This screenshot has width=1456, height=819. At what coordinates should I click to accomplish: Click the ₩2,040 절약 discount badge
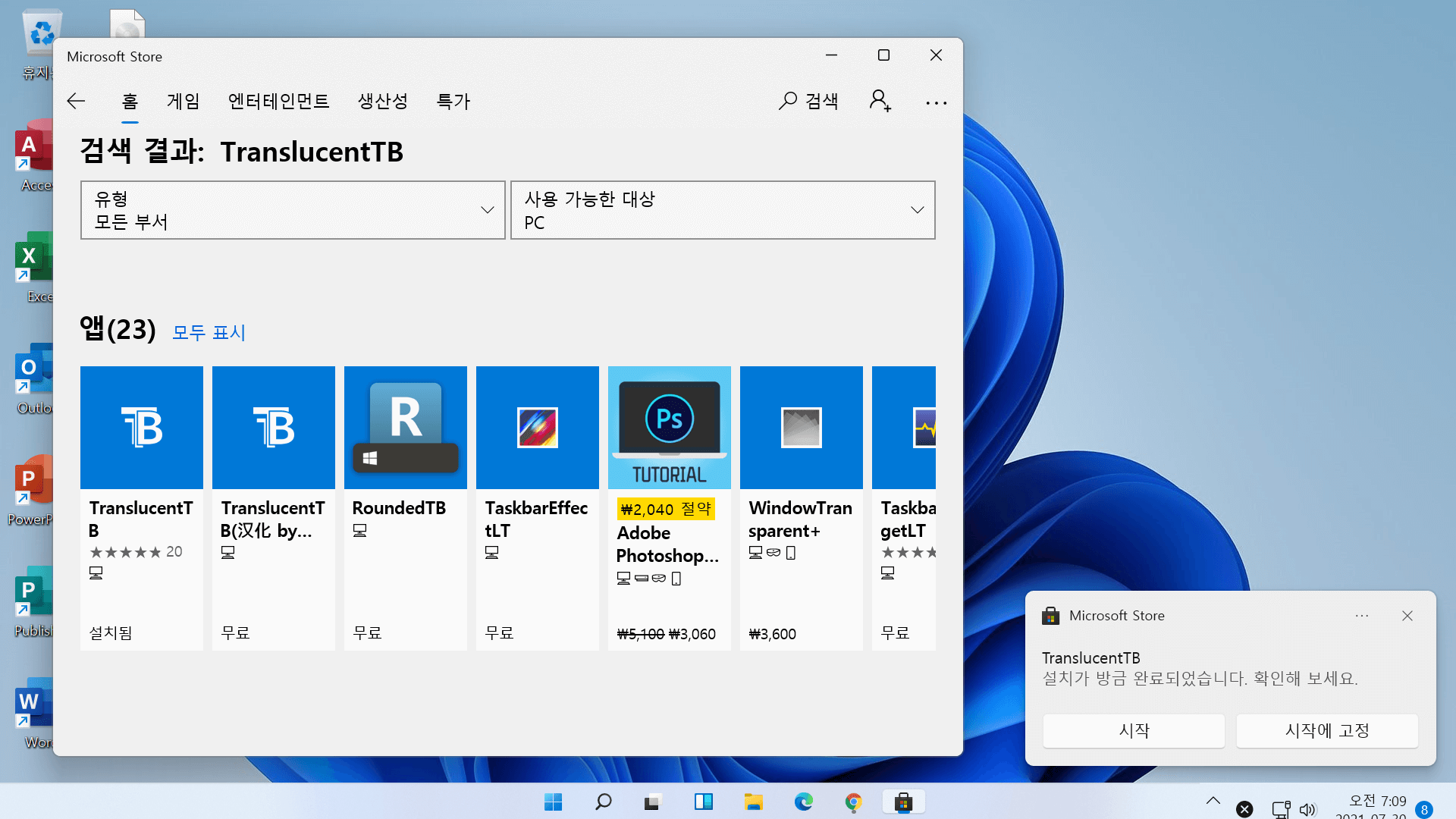(x=666, y=509)
